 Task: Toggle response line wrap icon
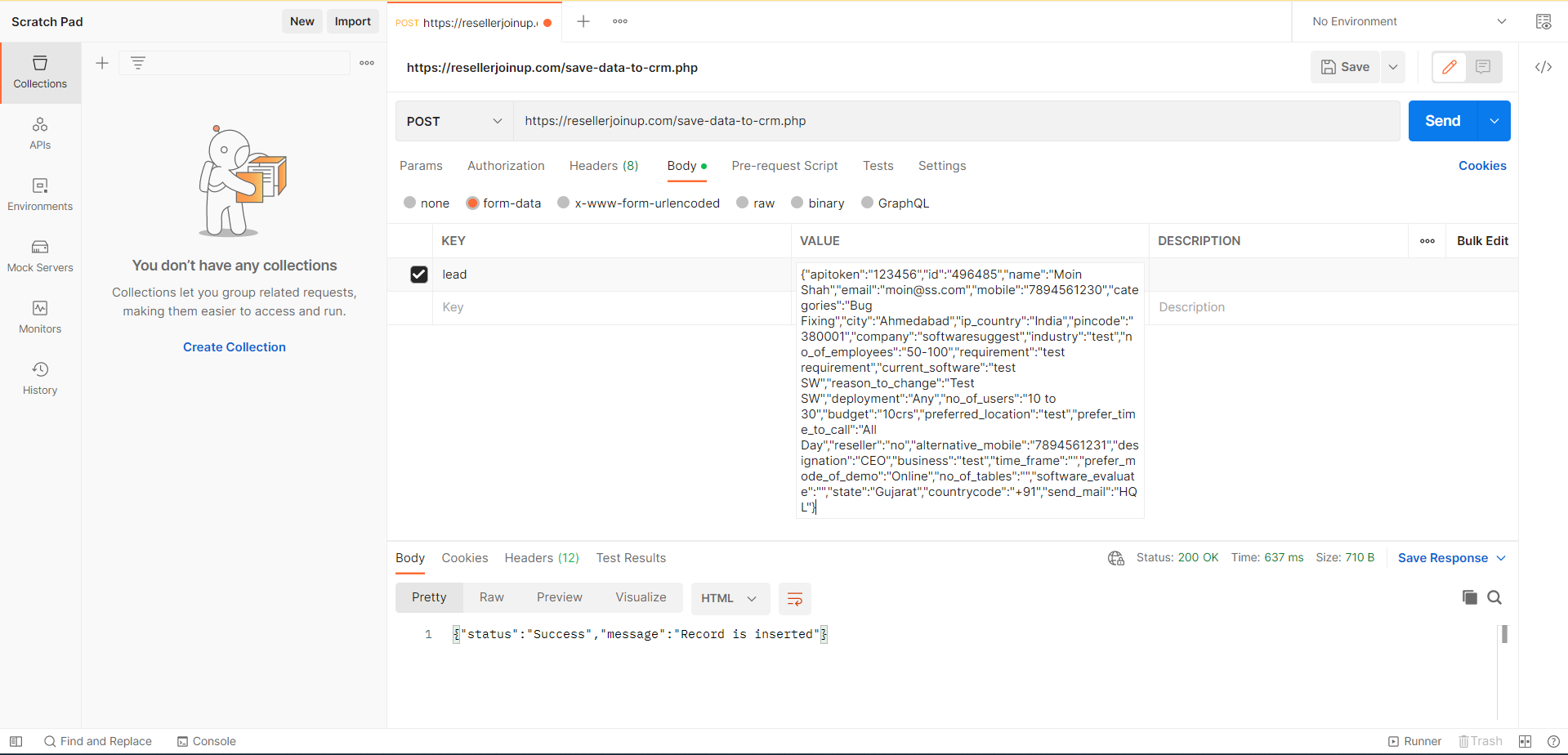(794, 599)
